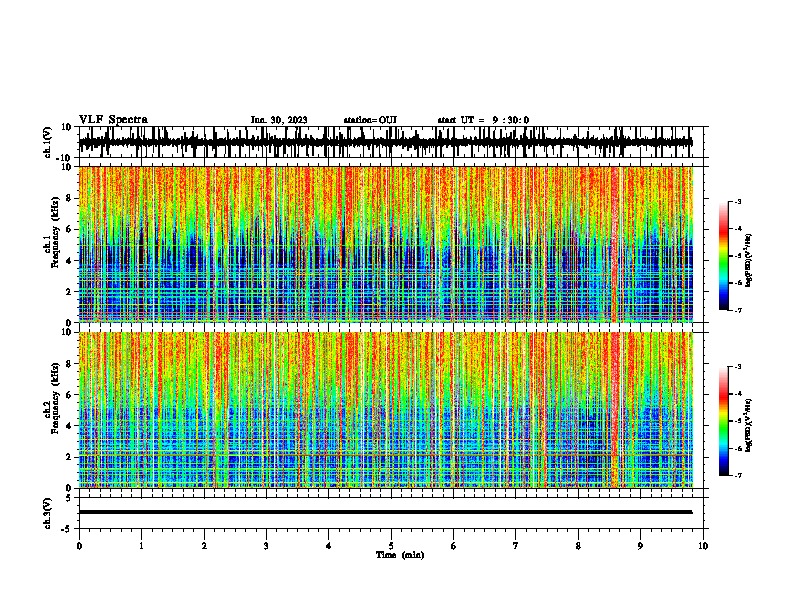Click the ch.1 frequency axis "6" tick label
792x612 pixels.
tap(70, 229)
